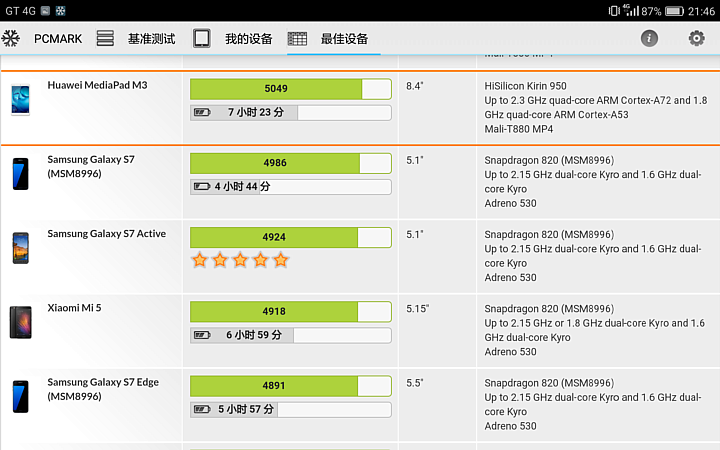Open the Samsung Galaxy S7 Active thumbnail
The image size is (720, 450).
coord(21,248)
